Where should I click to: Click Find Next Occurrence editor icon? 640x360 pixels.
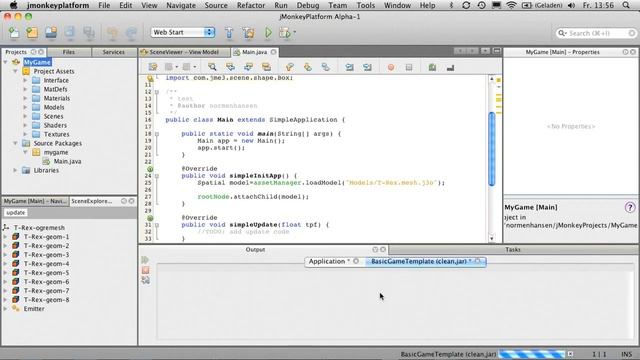248,67
